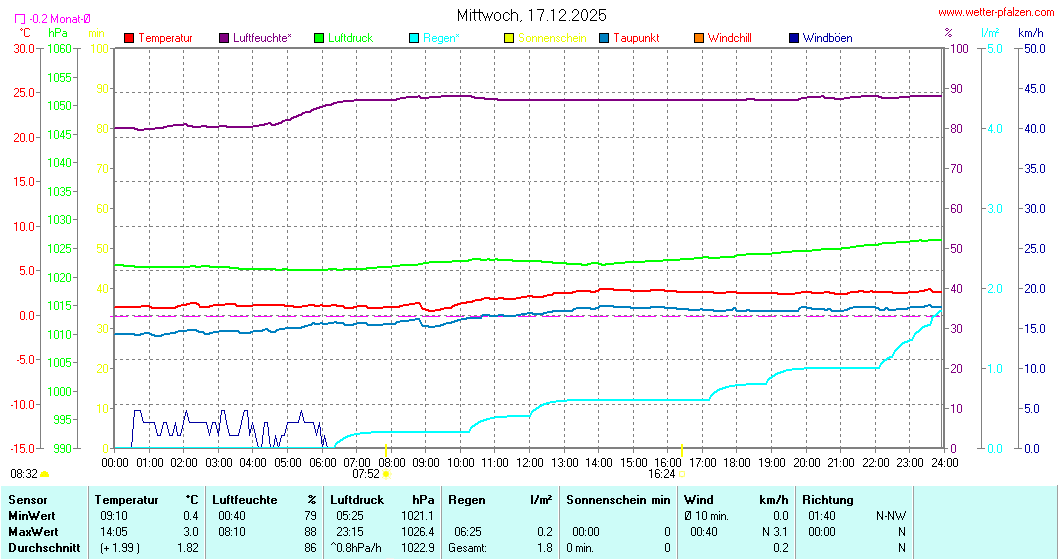
Task: Click the chart title Mittwoch, 17.12.2025
Action: [531, 15]
